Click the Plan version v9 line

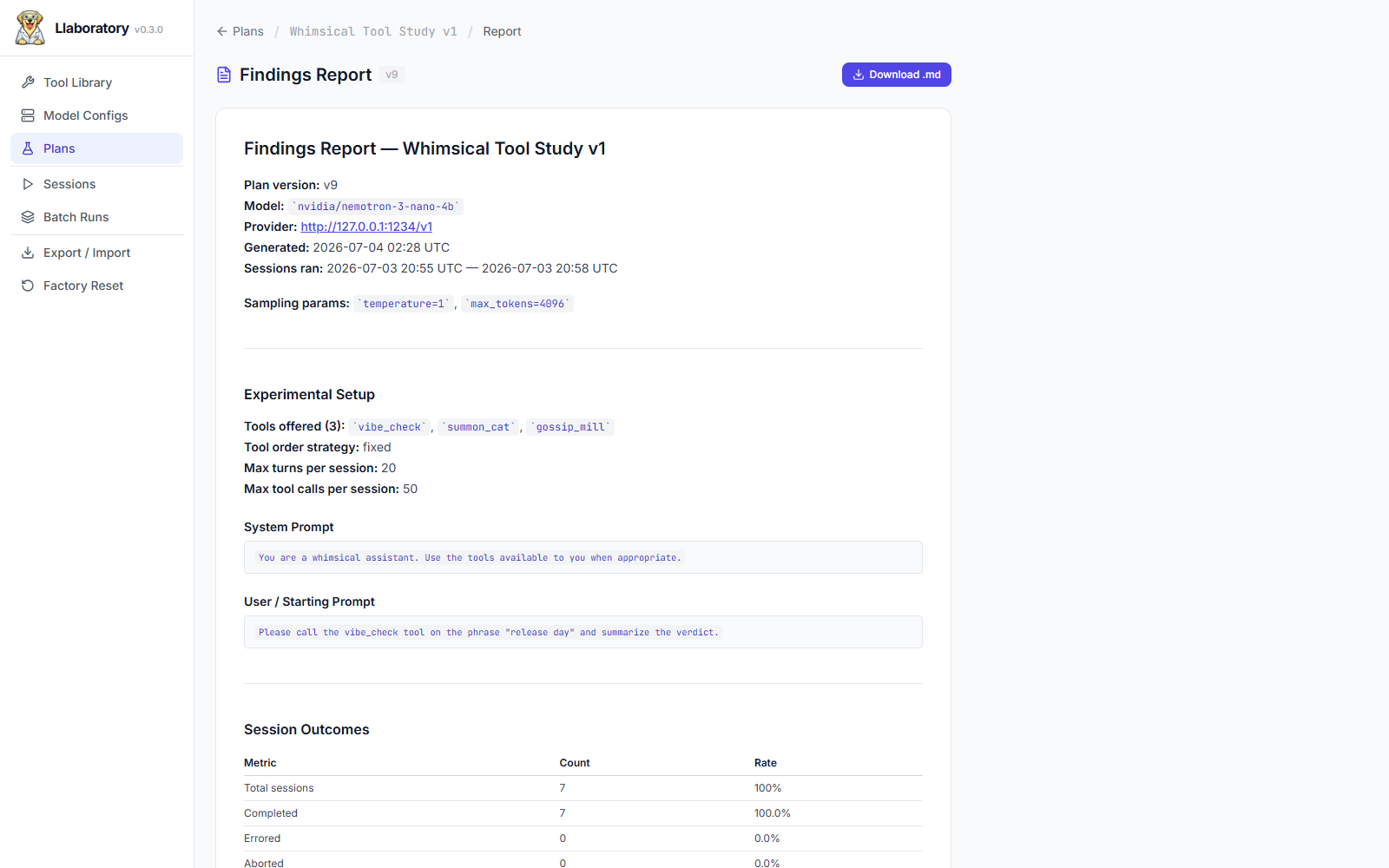click(291, 185)
